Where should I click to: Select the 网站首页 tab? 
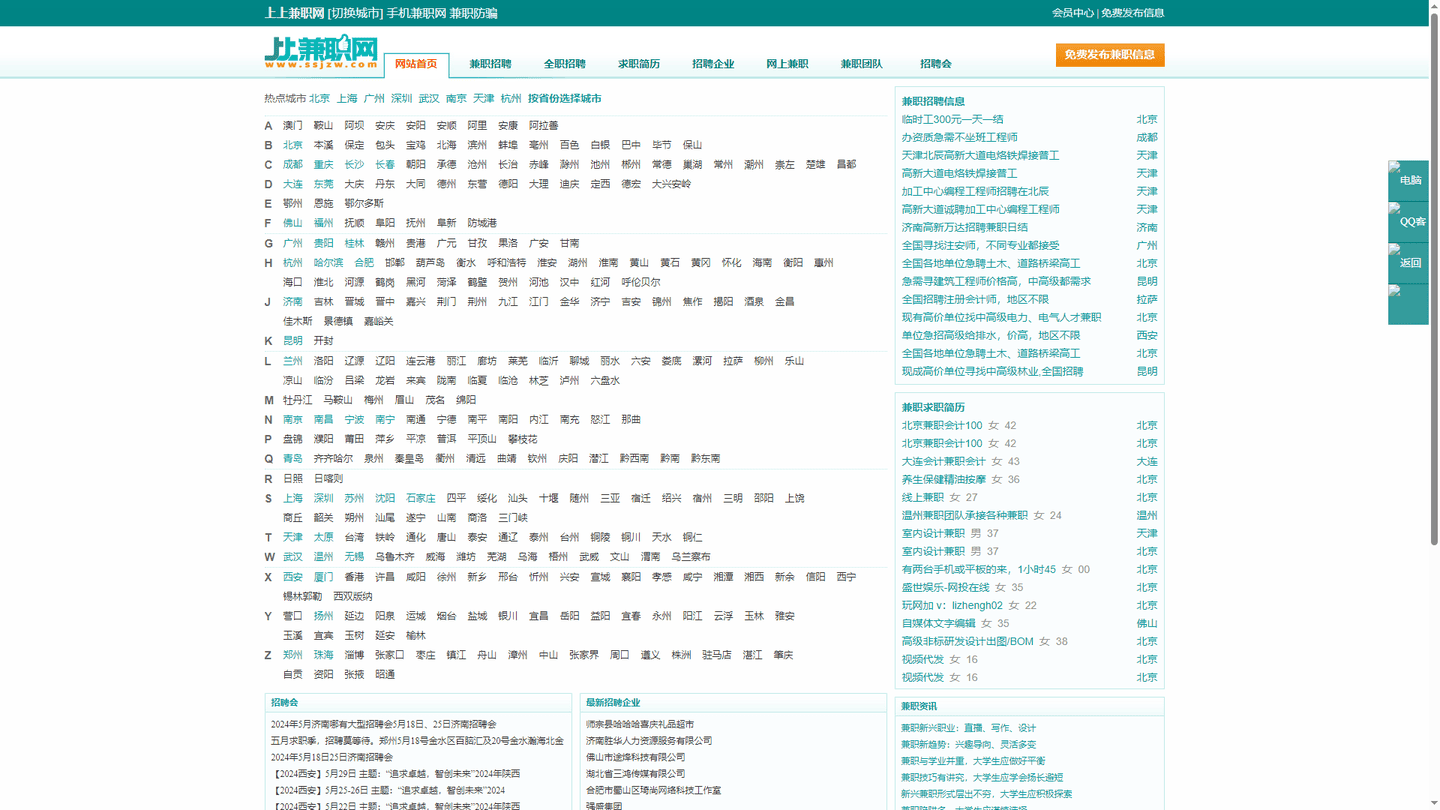tap(416, 64)
